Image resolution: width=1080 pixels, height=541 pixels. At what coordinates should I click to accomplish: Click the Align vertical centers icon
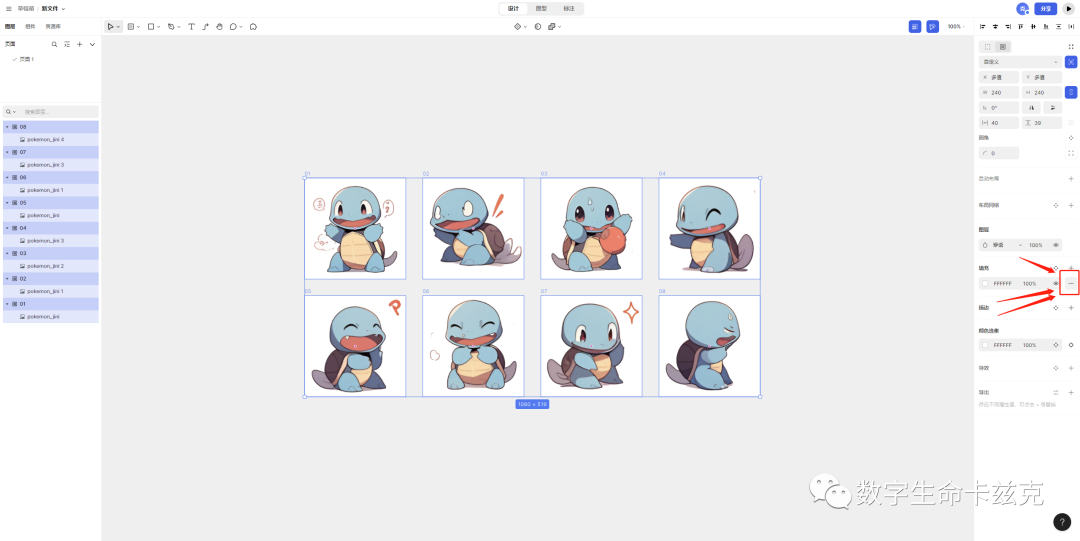click(x=1033, y=26)
